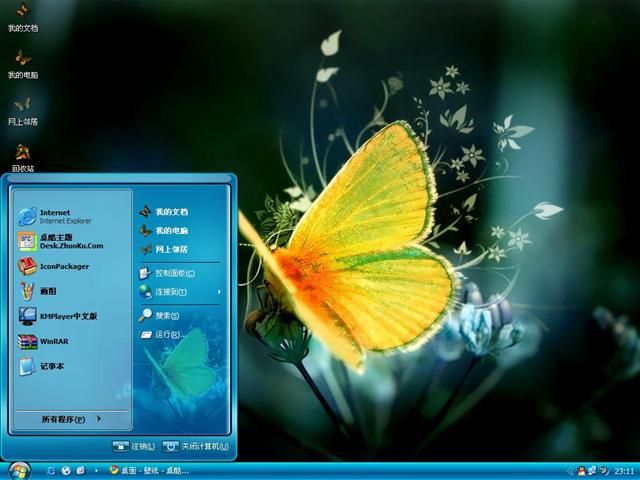Expand the quick launch overflow chevron

pyautogui.click(x=96, y=471)
